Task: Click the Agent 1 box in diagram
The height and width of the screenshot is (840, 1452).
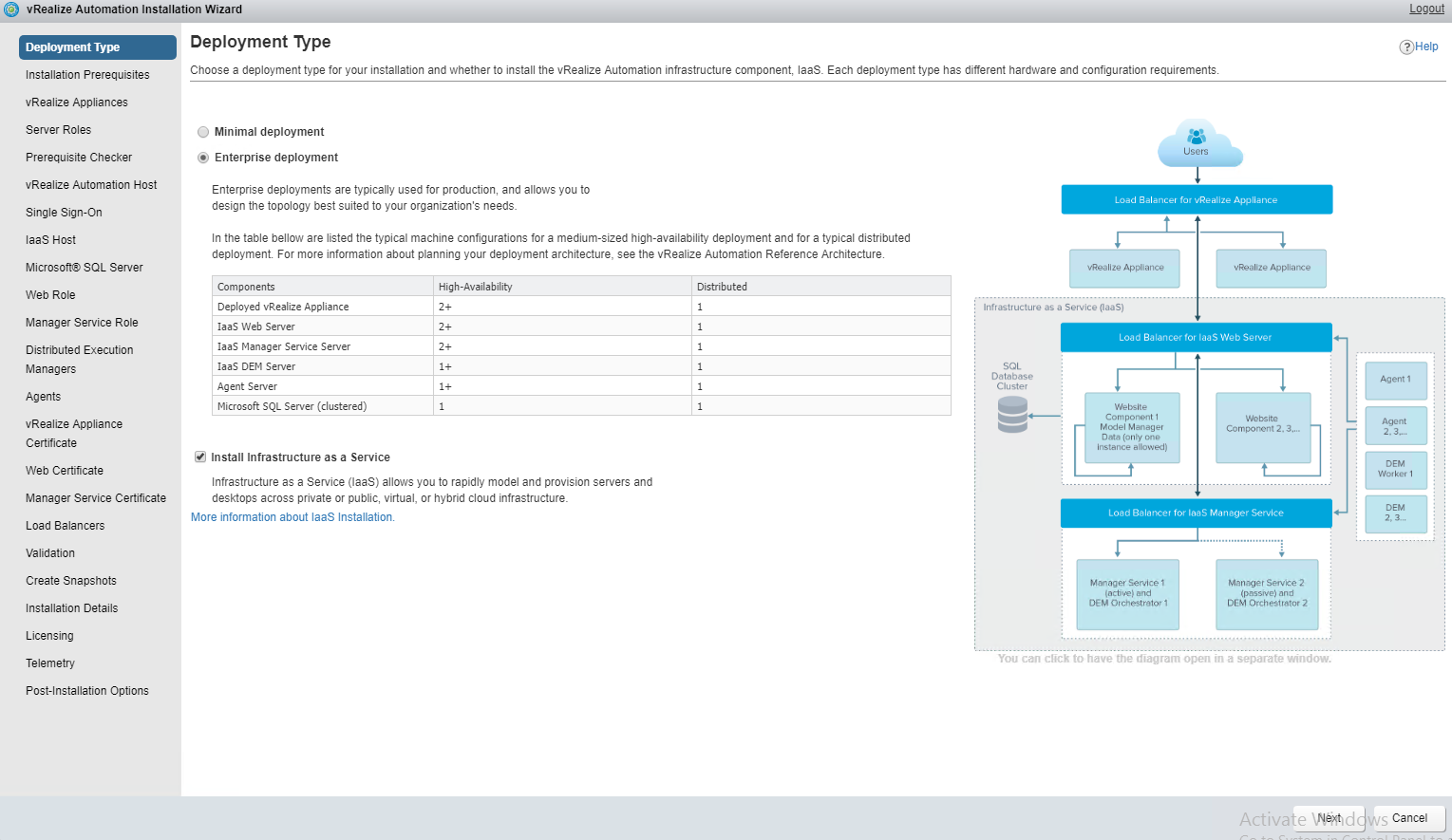Action: (1395, 380)
